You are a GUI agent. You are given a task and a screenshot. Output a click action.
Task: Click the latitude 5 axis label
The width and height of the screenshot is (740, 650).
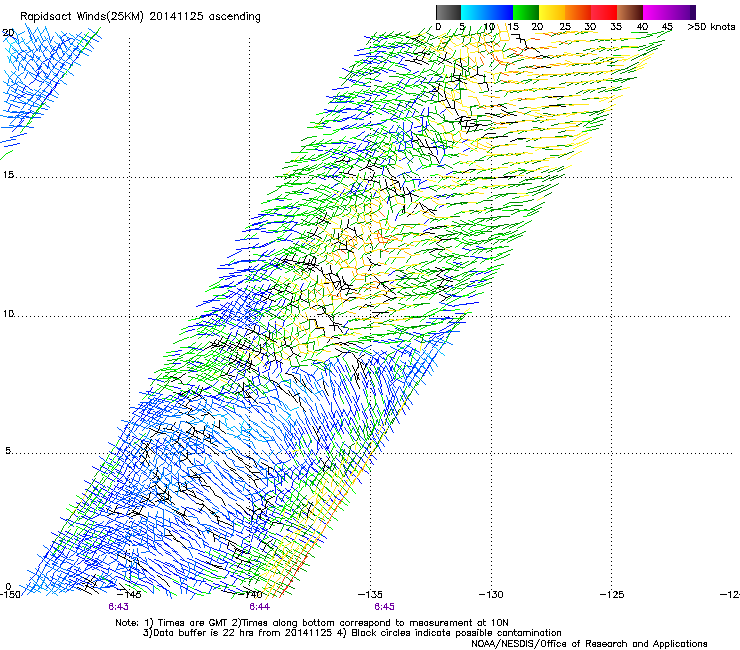tap(8, 451)
